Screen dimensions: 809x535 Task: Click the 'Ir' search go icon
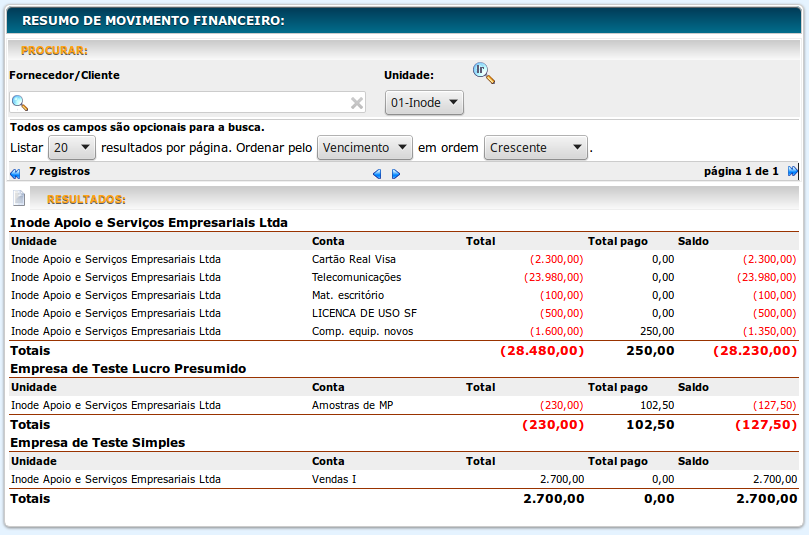point(484,73)
